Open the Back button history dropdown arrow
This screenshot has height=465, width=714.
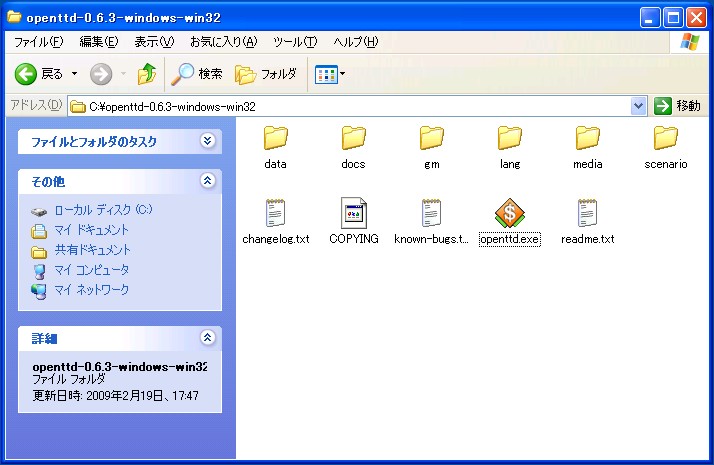pyautogui.click(x=74, y=74)
